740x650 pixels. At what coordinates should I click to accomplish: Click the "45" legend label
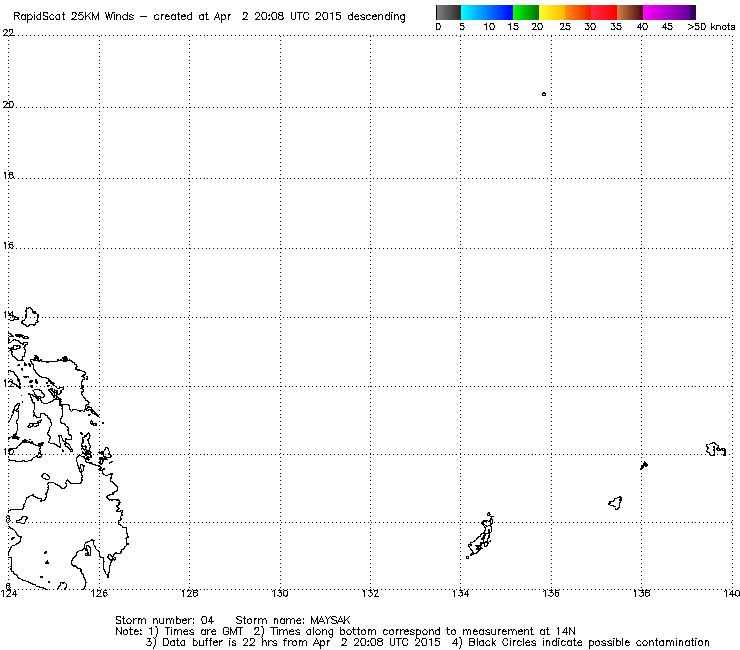coord(667,27)
